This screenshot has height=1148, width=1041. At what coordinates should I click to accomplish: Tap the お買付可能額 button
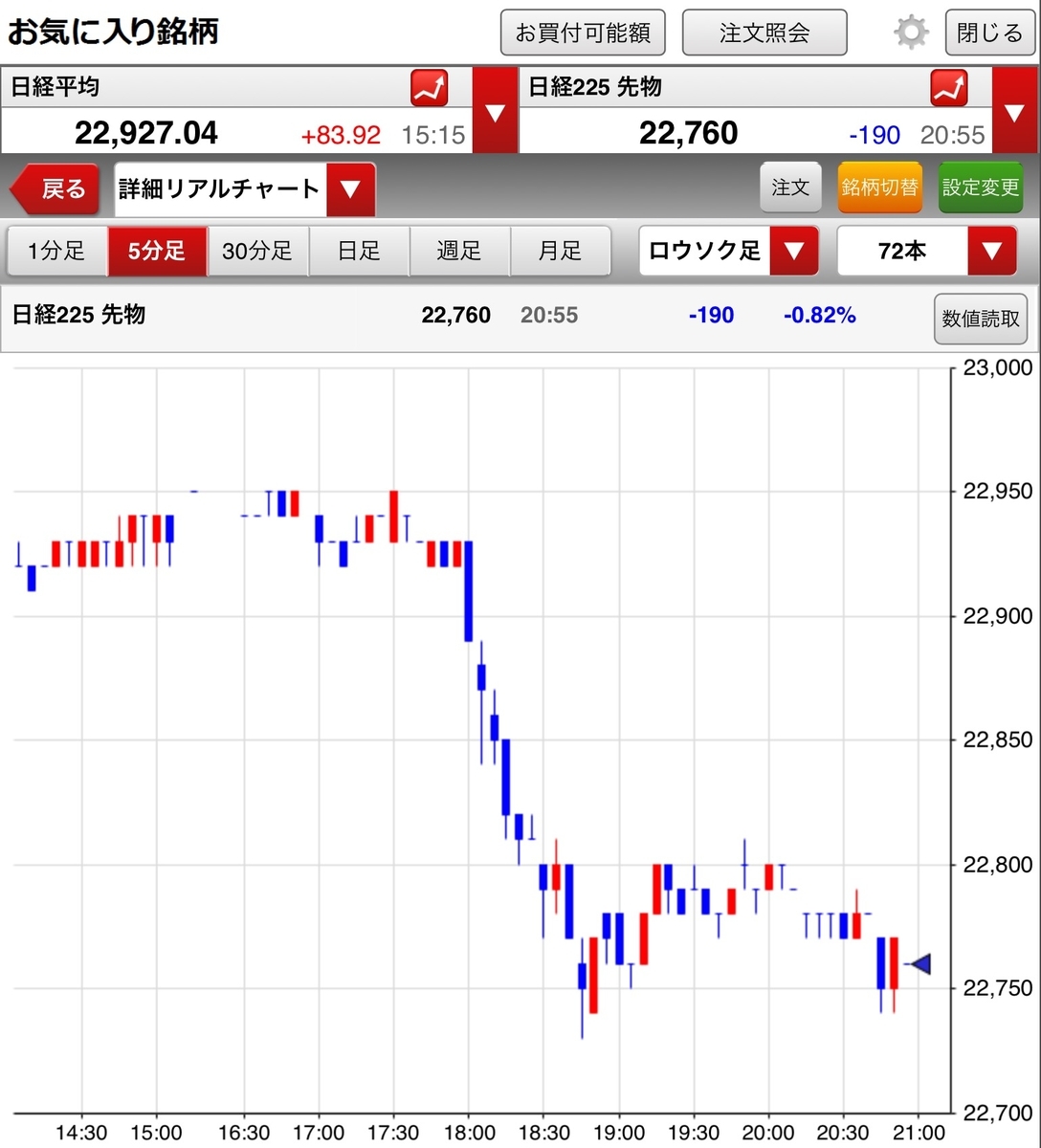click(x=583, y=33)
